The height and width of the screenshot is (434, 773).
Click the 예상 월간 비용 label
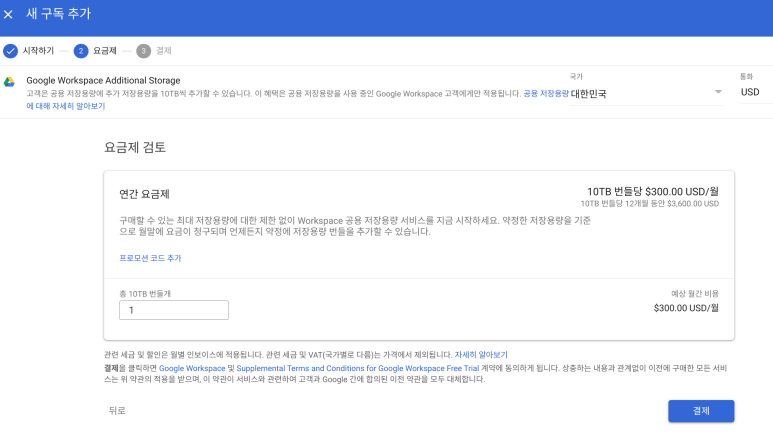pos(695,293)
